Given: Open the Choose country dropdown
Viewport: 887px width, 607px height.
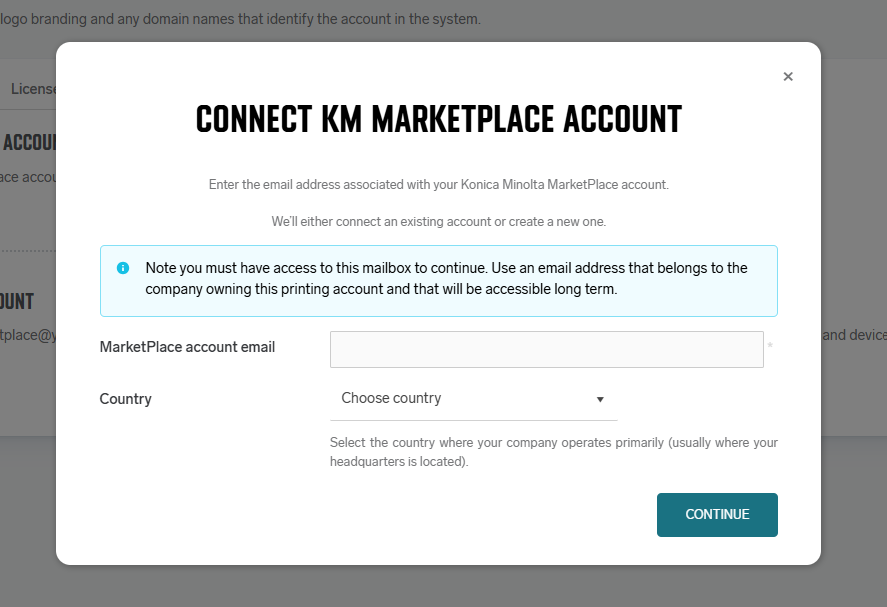Looking at the screenshot, I should [473, 399].
